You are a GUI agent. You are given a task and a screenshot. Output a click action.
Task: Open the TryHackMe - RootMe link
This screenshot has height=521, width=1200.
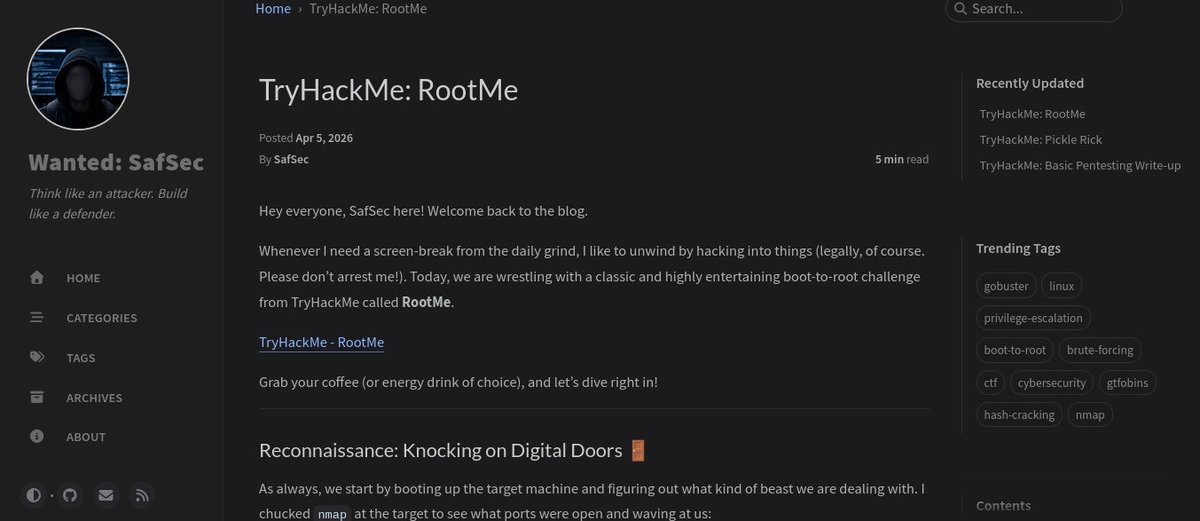321,342
